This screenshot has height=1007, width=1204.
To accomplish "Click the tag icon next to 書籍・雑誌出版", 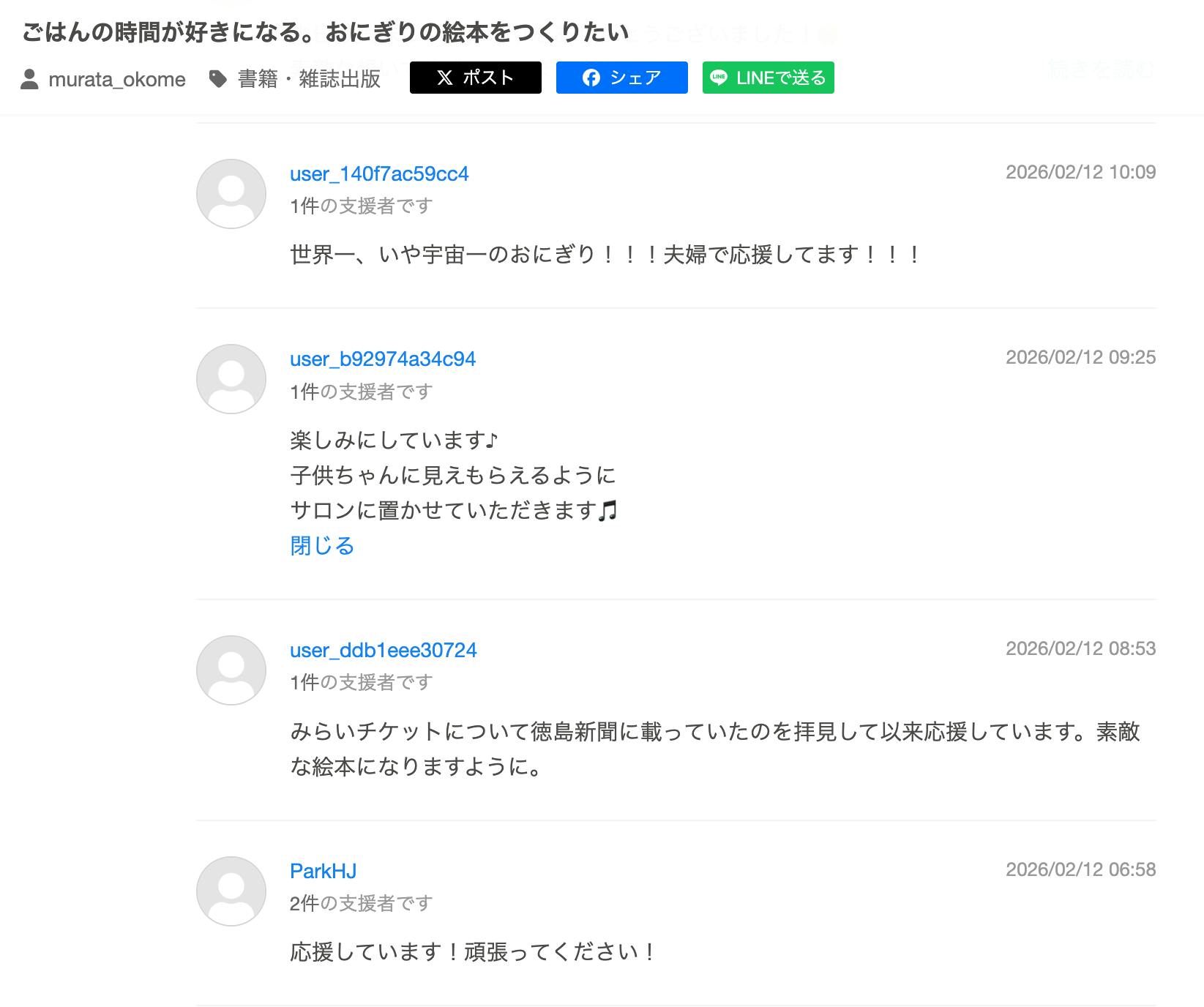I will coord(217,78).
